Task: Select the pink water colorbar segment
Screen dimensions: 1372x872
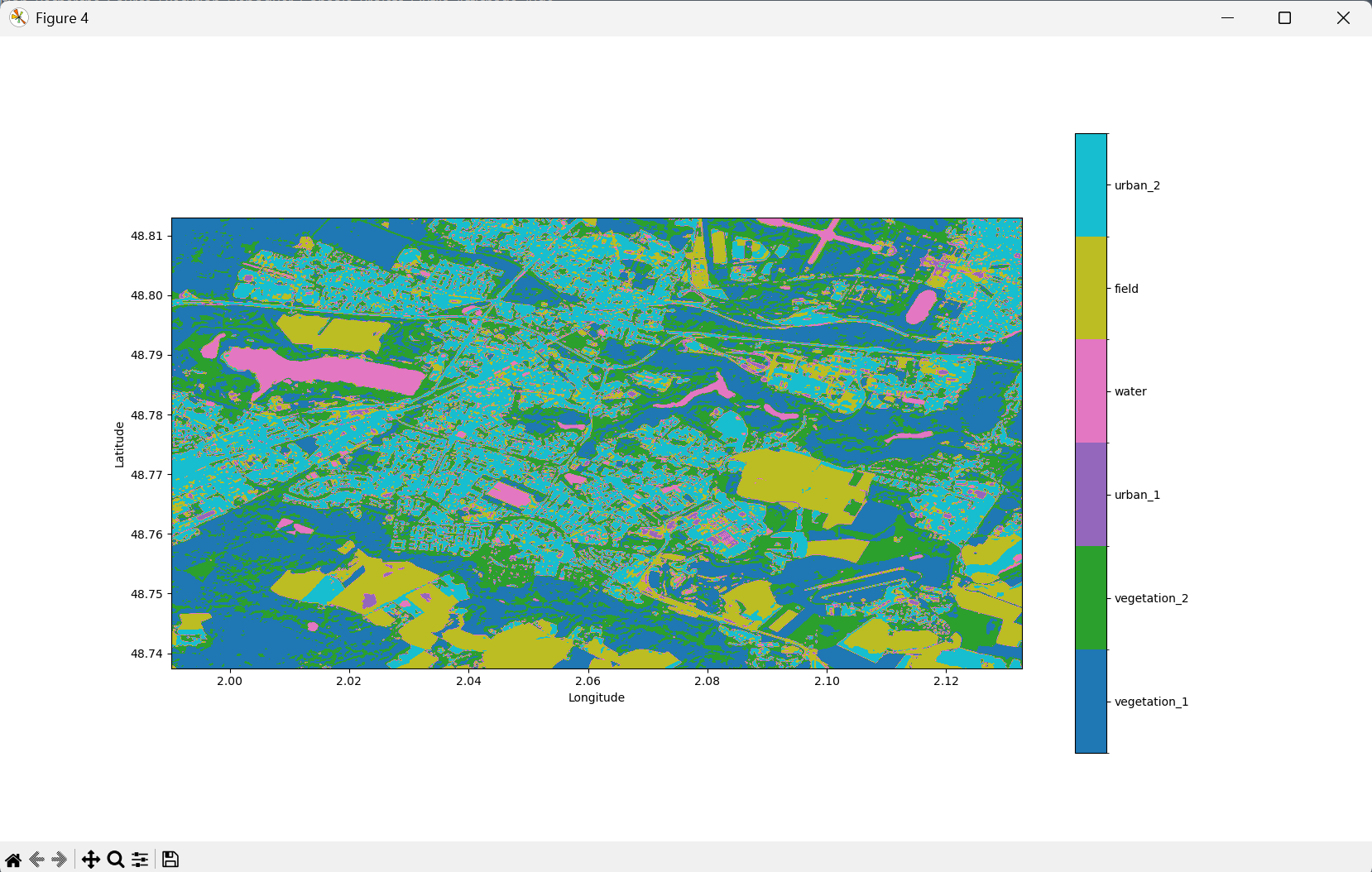Action: pos(1091,391)
